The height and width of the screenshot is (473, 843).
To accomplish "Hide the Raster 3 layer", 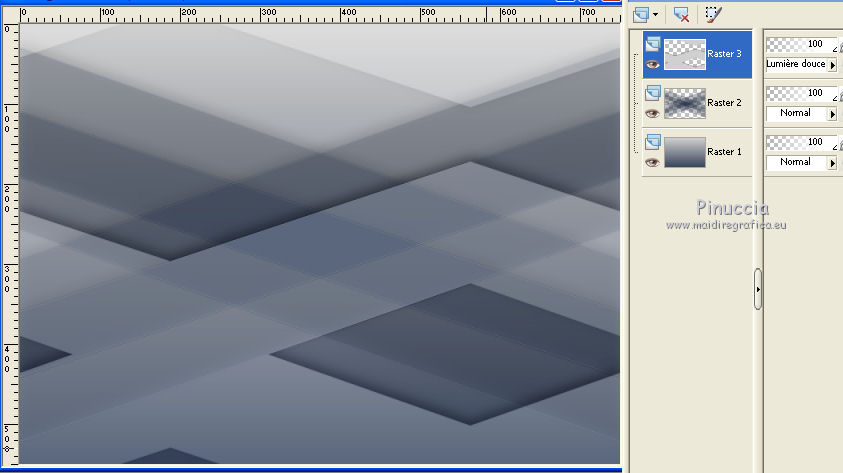I will pos(653,64).
